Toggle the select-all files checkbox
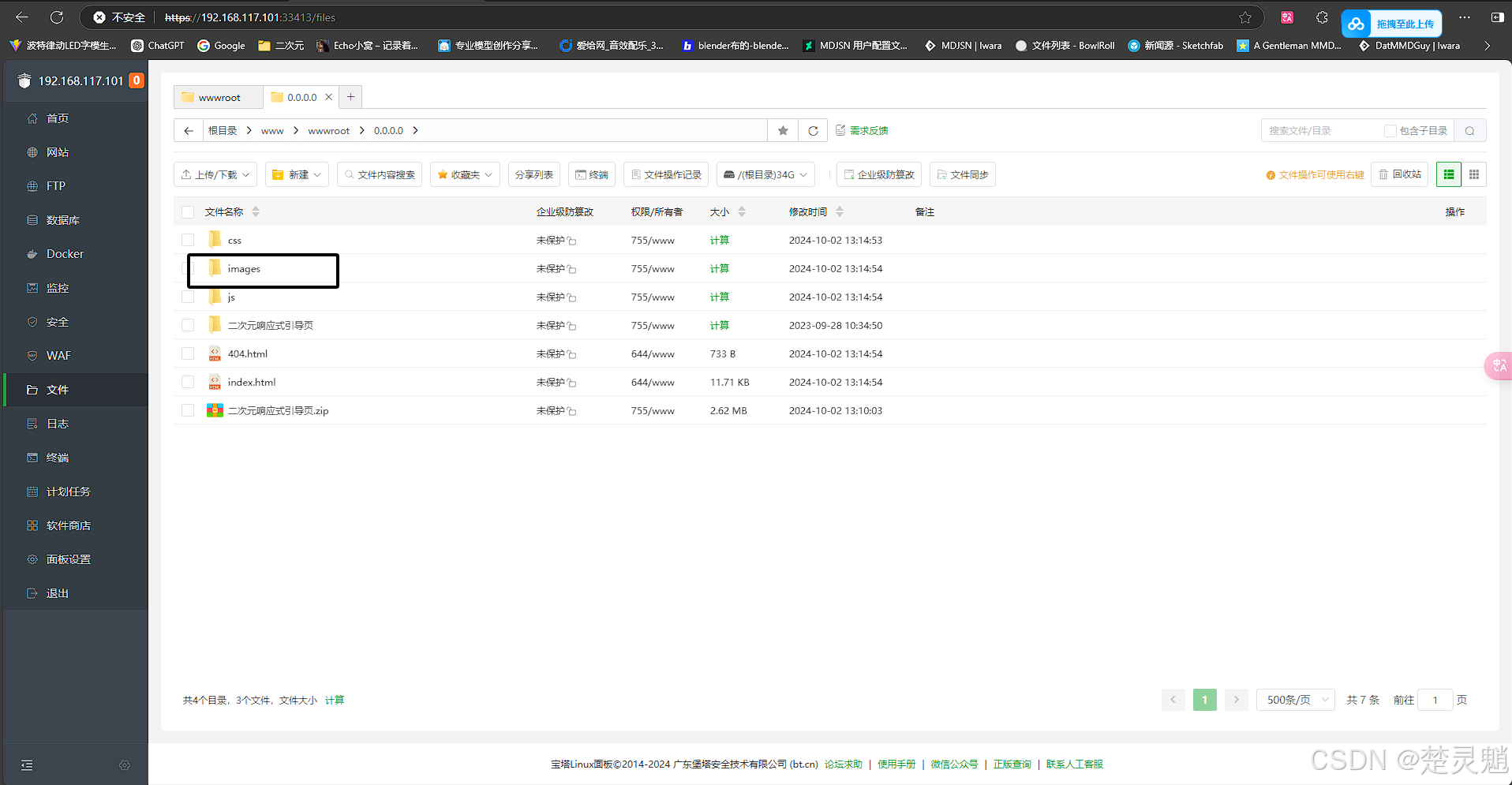This screenshot has width=1512, height=785. tap(188, 212)
